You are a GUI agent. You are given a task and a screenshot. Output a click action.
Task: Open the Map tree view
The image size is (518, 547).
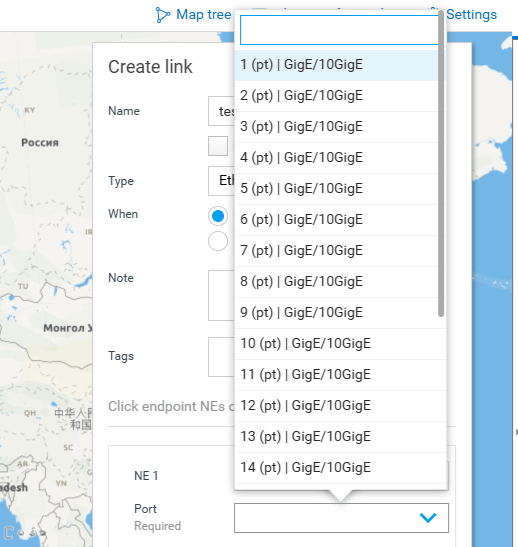point(193,15)
